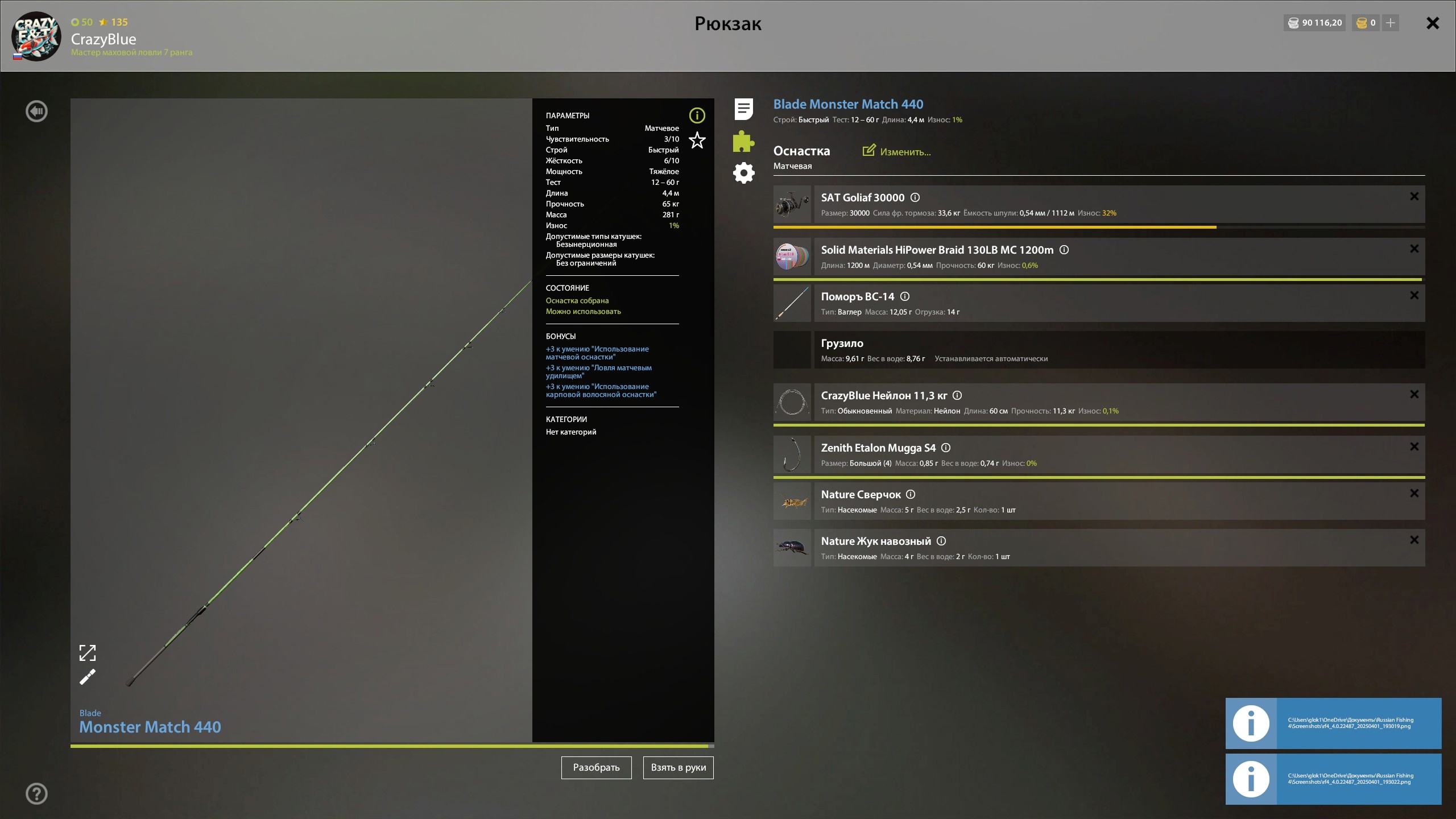
Task: Click the silver balance 90 116,20
Action: tap(1314, 23)
